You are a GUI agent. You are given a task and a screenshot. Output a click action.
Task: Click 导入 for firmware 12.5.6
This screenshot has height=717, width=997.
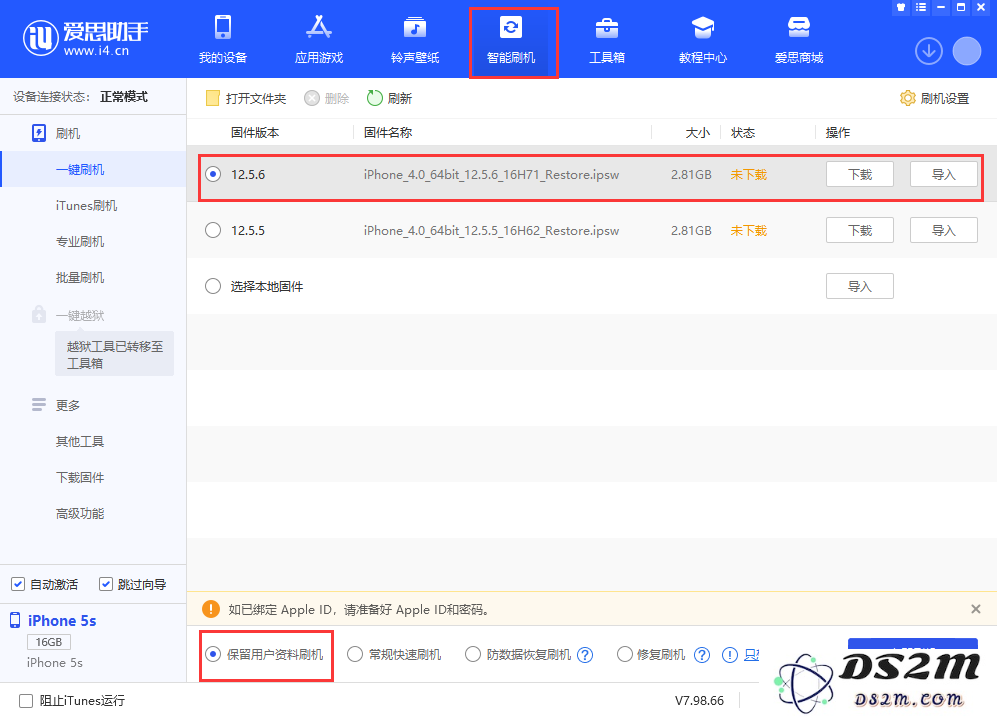[944, 174]
